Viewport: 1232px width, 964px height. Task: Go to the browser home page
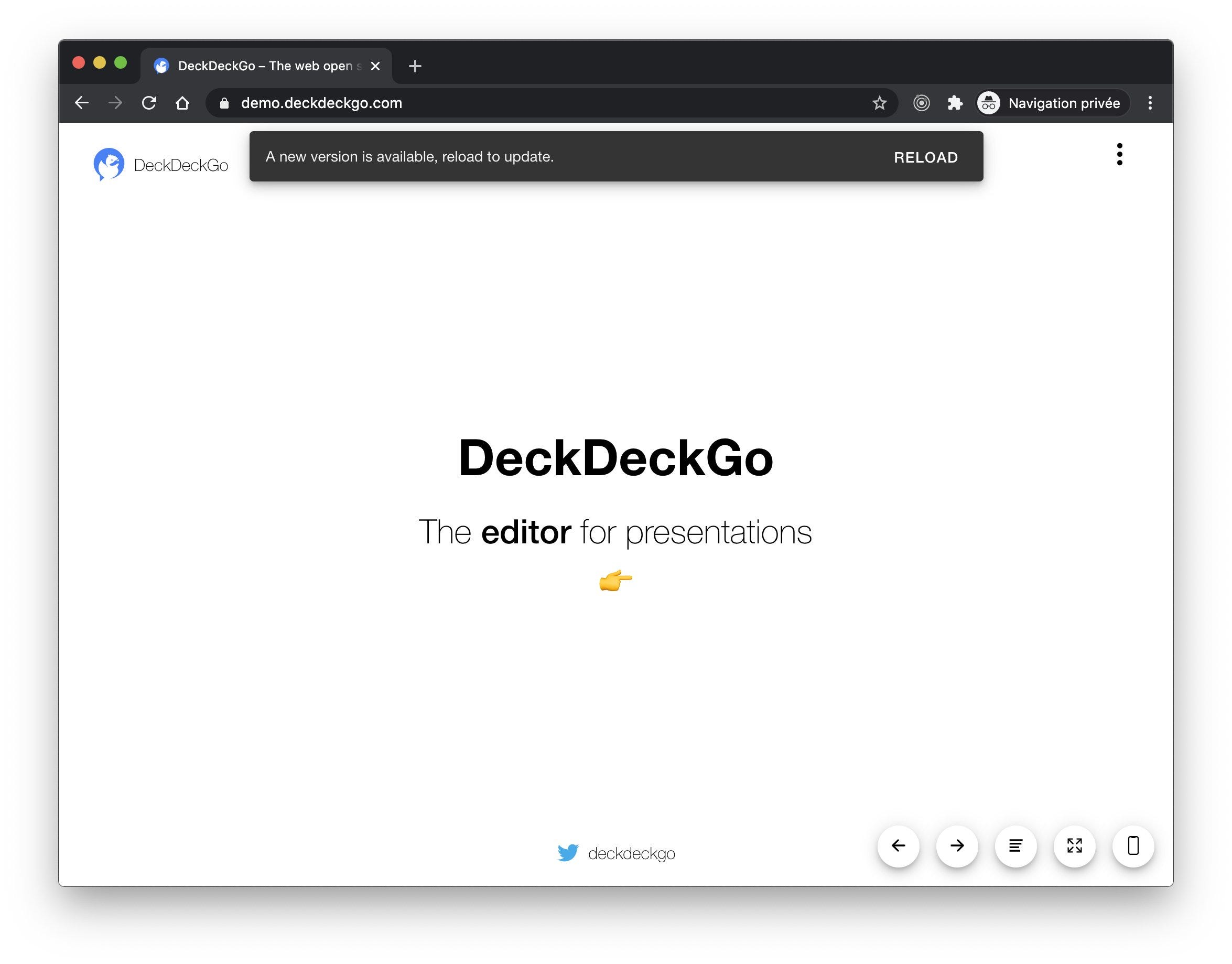pos(182,103)
